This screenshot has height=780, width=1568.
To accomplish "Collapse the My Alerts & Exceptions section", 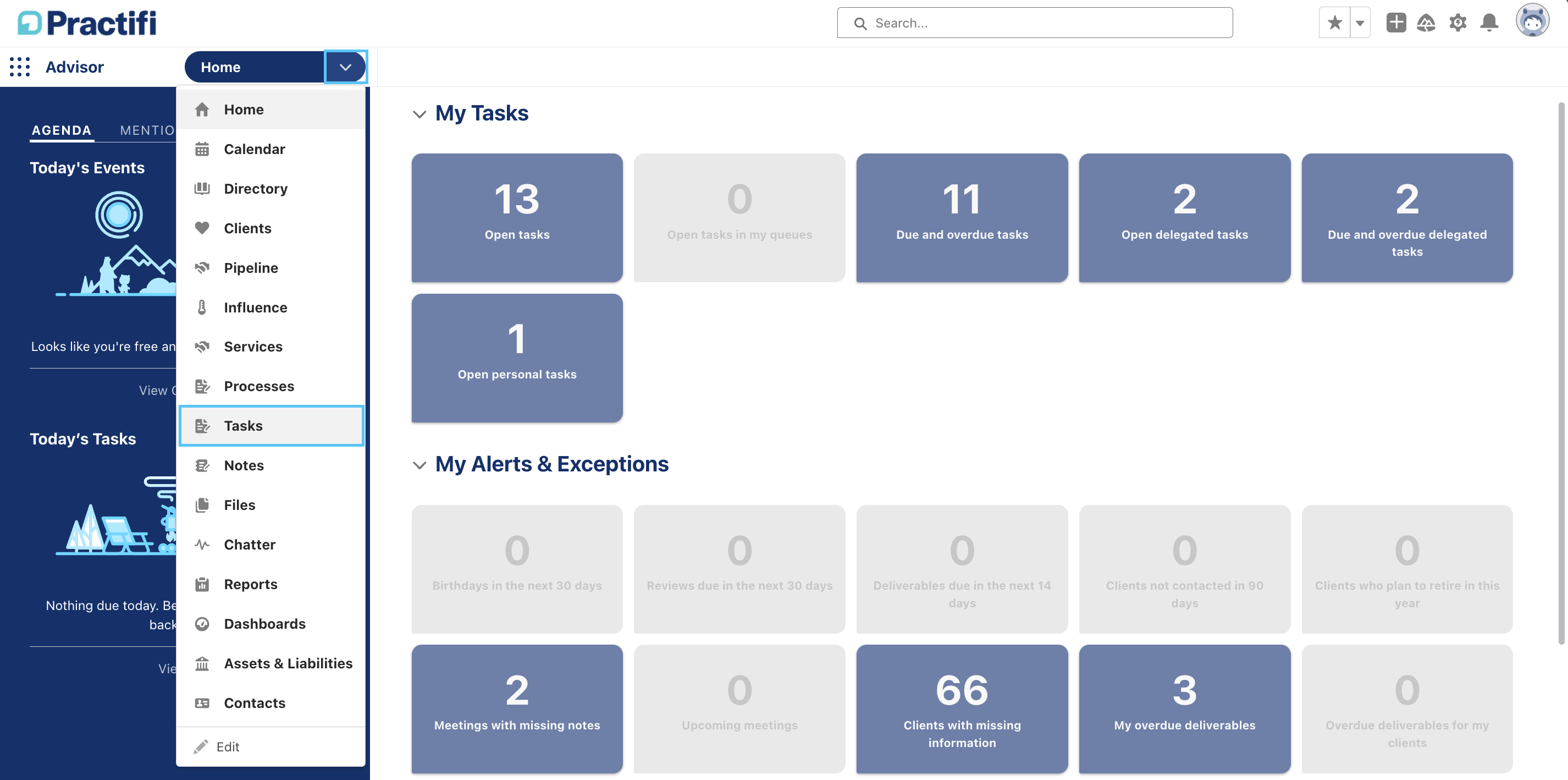I will click(x=419, y=465).
